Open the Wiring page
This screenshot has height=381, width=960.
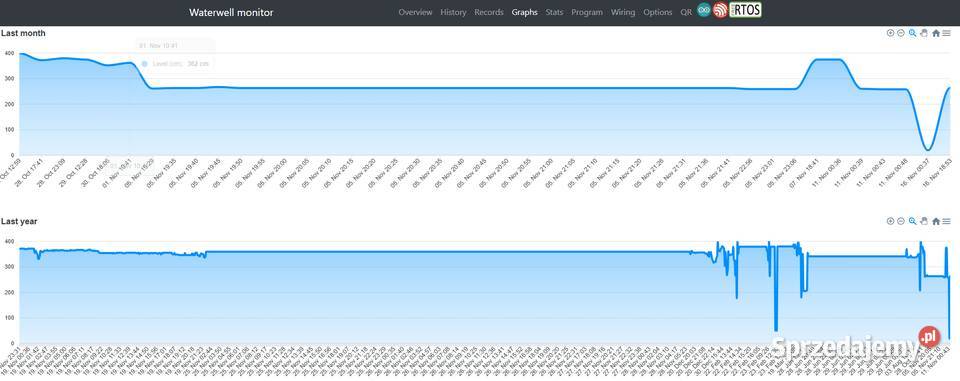tap(623, 12)
